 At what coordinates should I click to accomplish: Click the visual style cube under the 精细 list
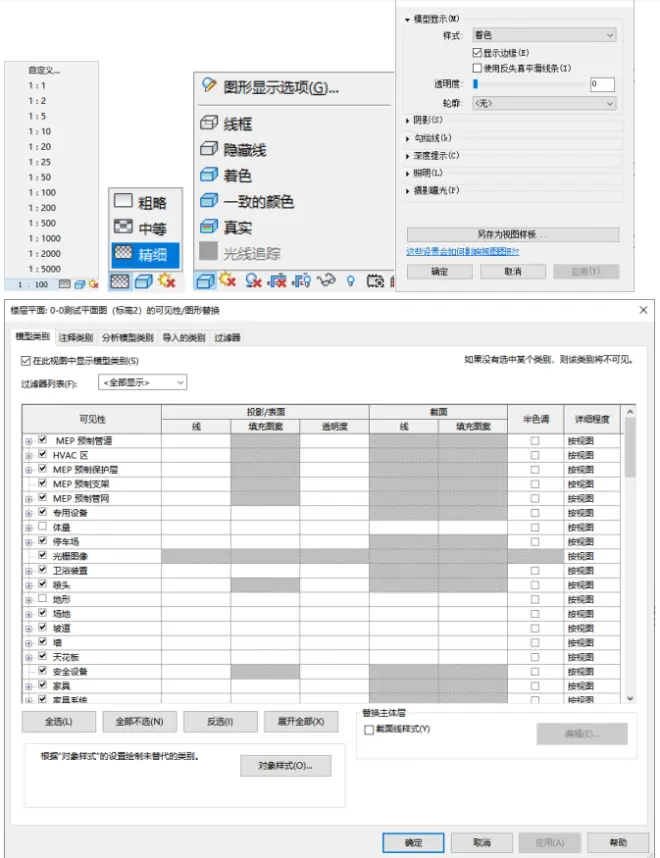coord(143,281)
